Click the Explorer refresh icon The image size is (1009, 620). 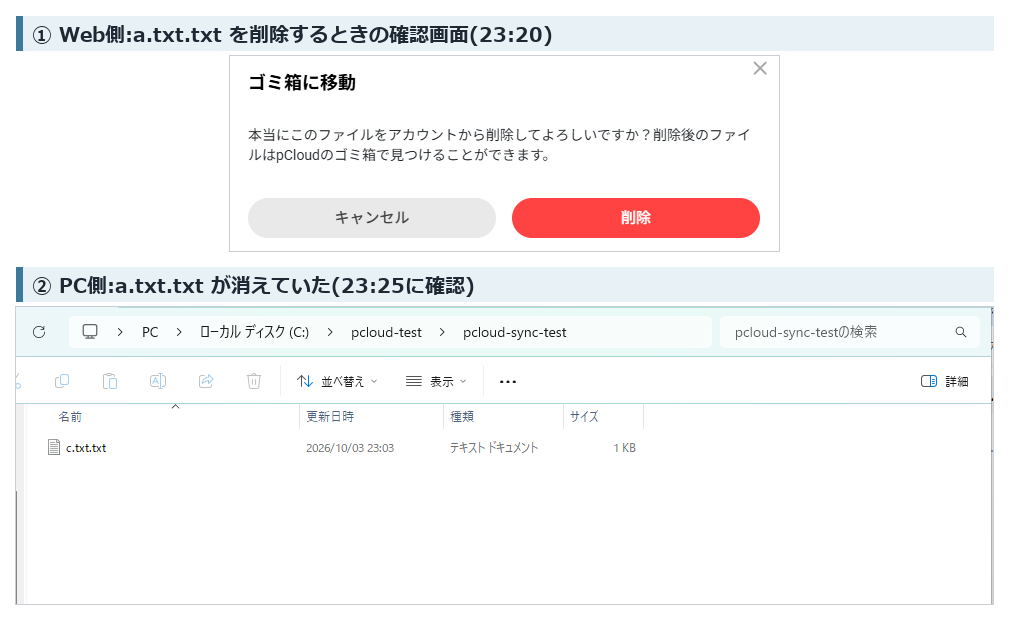pyautogui.click(x=39, y=332)
